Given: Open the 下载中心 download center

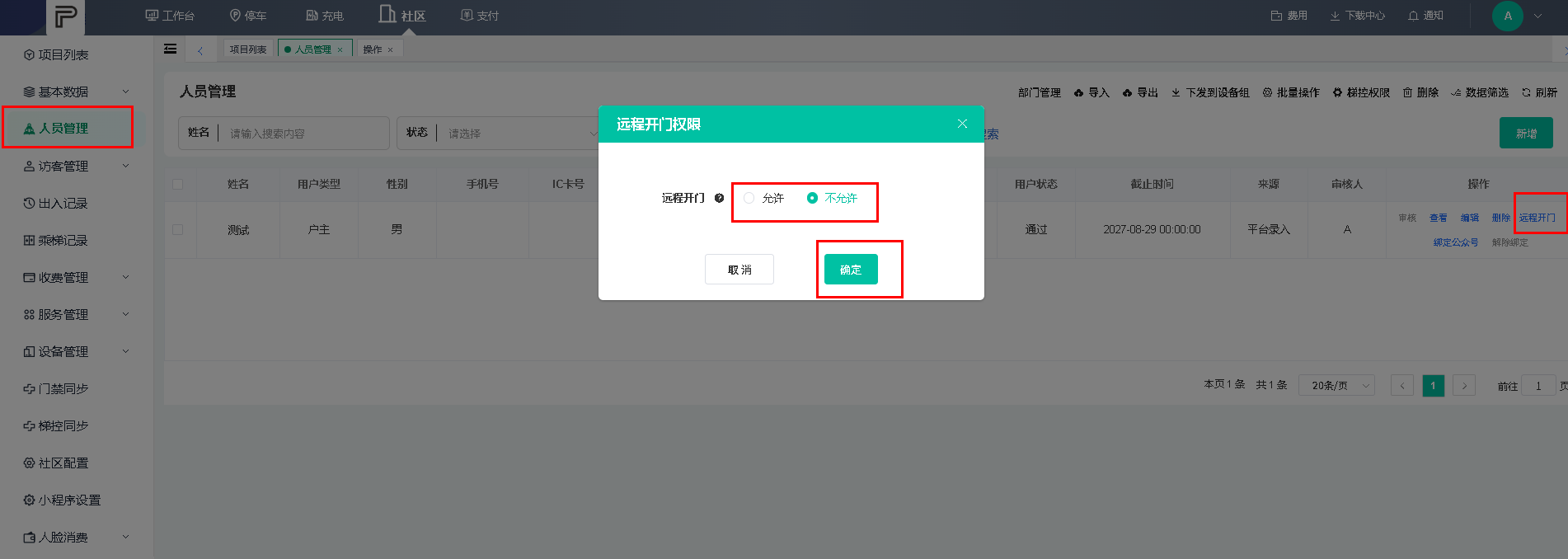Looking at the screenshot, I should point(1357,16).
